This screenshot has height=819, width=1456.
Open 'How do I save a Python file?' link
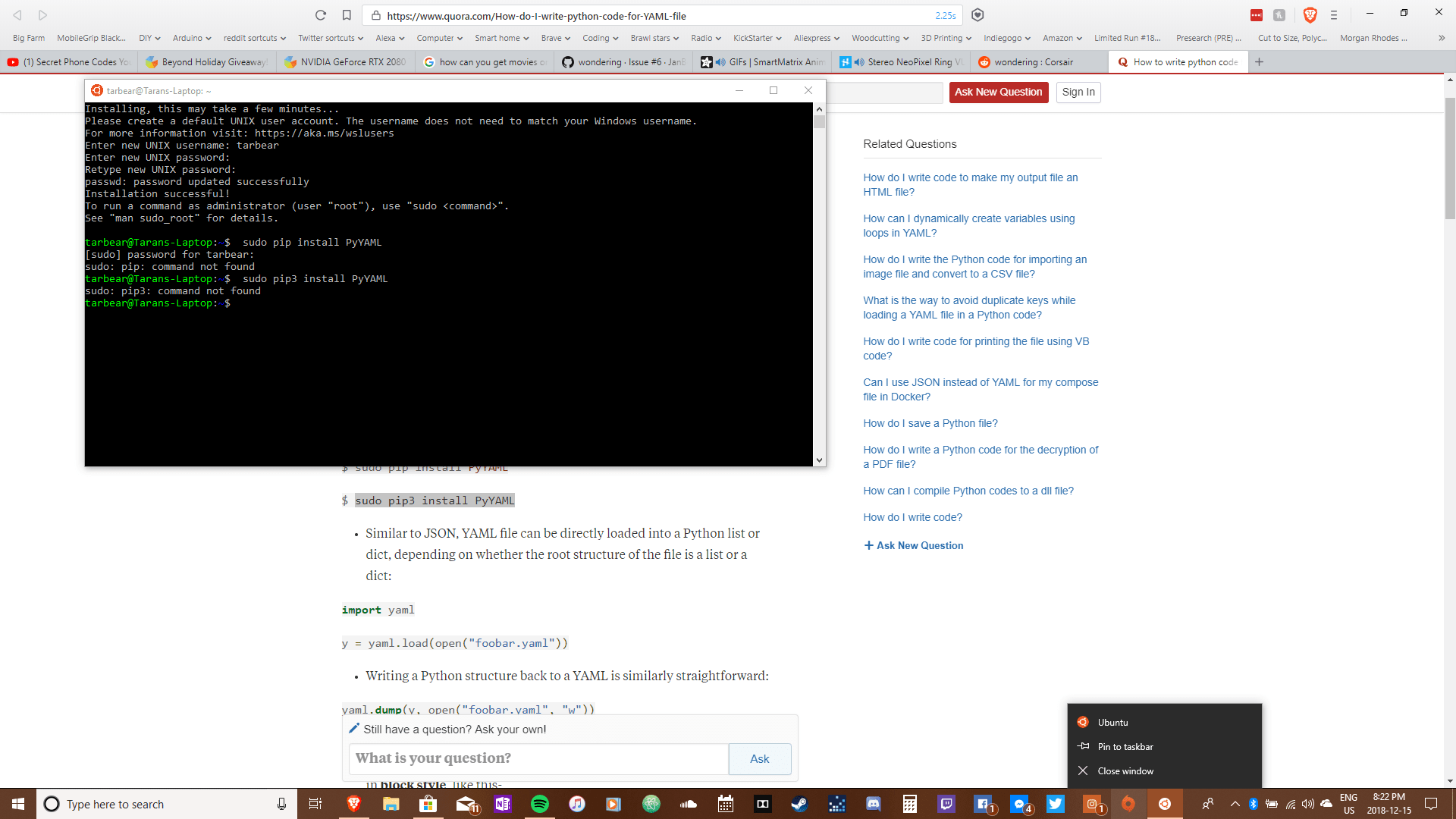pyautogui.click(x=930, y=423)
